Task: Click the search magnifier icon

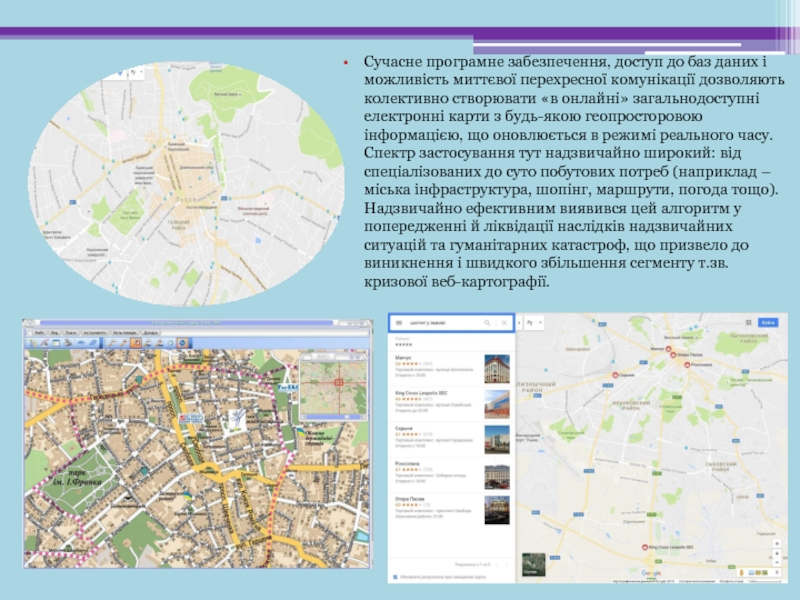Action: click(487, 323)
